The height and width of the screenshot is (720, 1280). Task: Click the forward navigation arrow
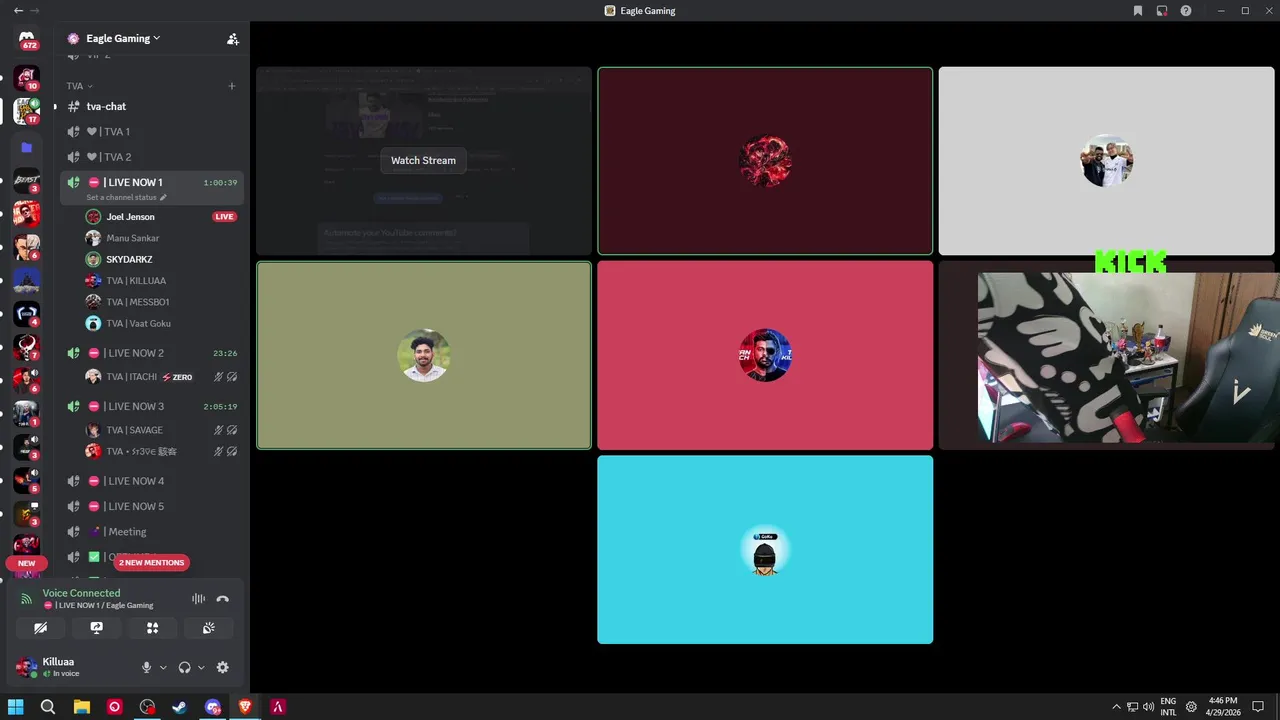[x=35, y=10]
